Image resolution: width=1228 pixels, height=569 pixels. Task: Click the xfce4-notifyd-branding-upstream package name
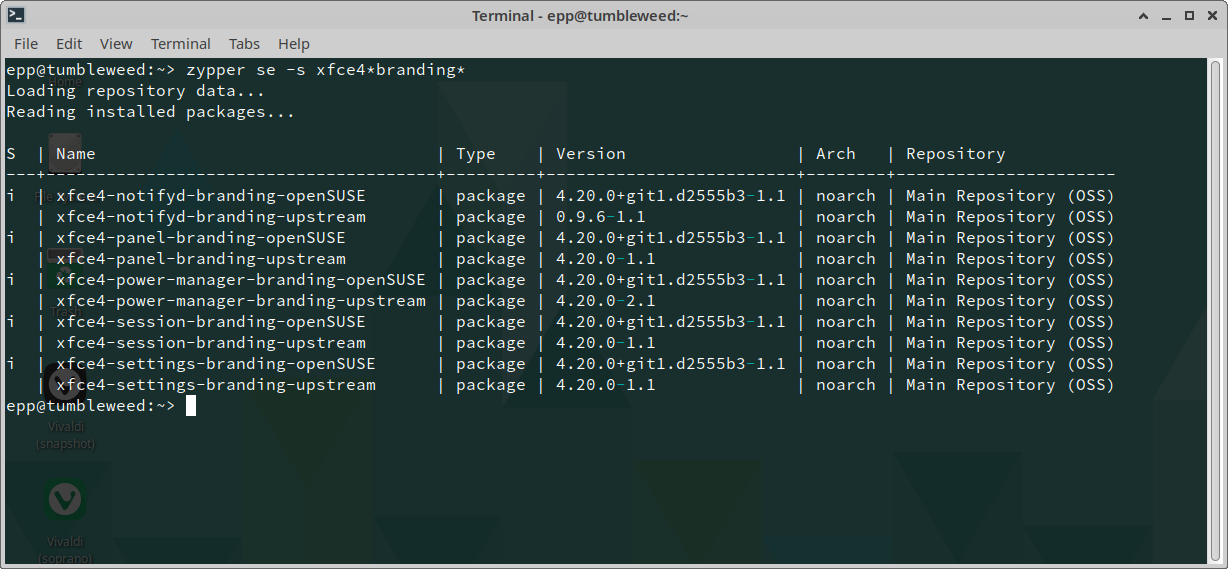pos(210,217)
